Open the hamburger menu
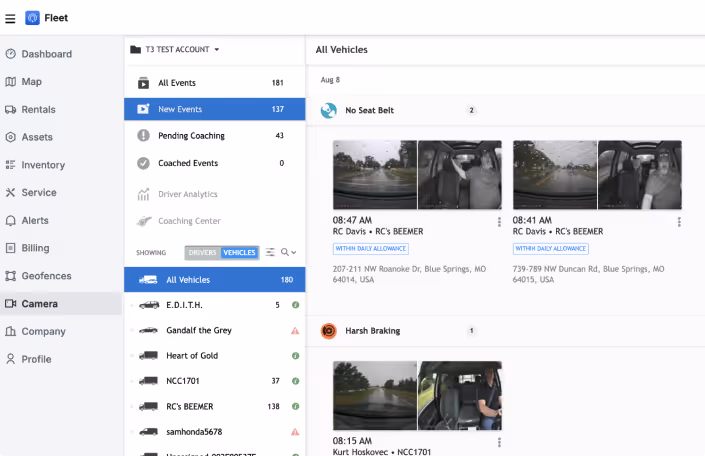The width and height of the screenshot is (705, 456). (10, 18)
